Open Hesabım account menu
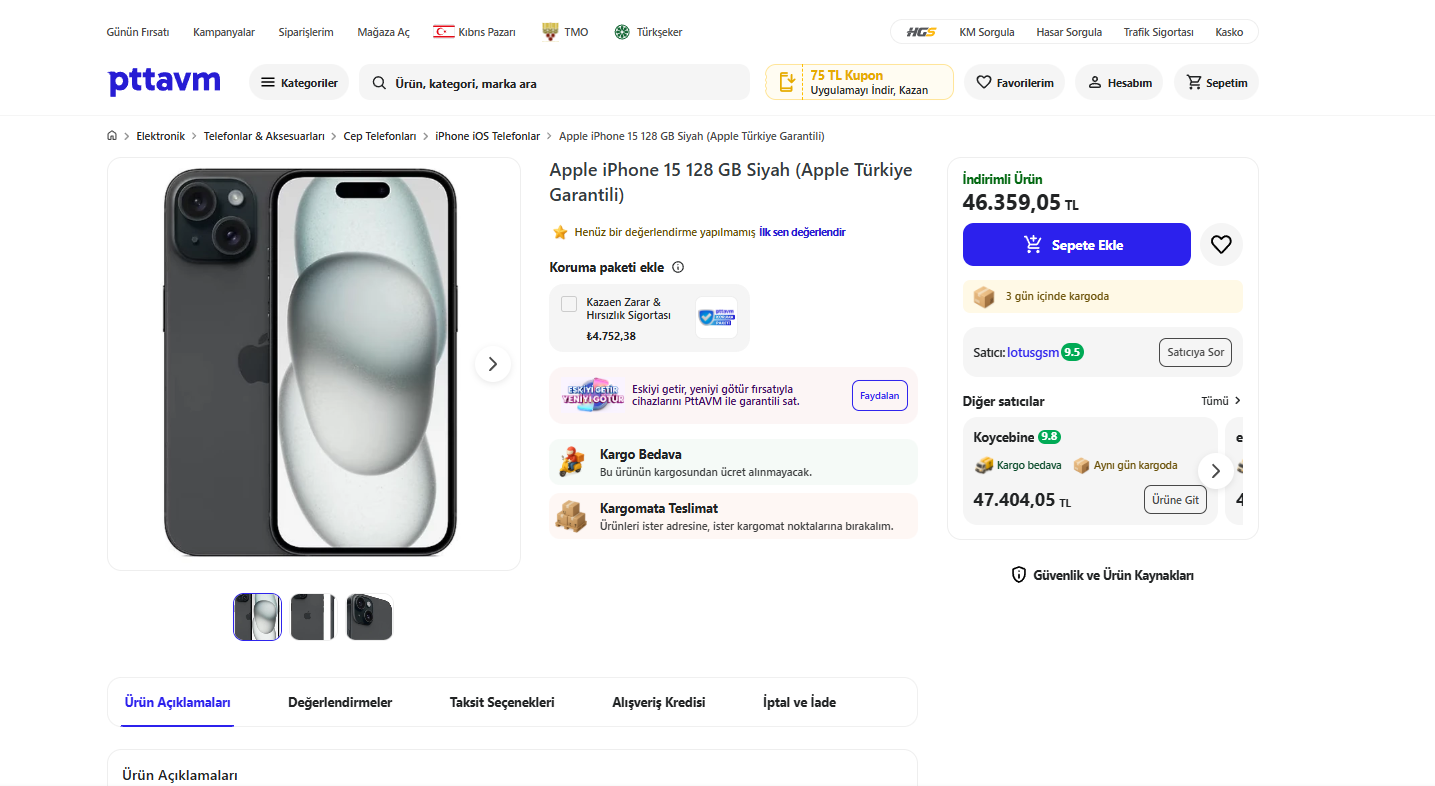The width and height of the screenshot is (1435, 786). 1119,83
